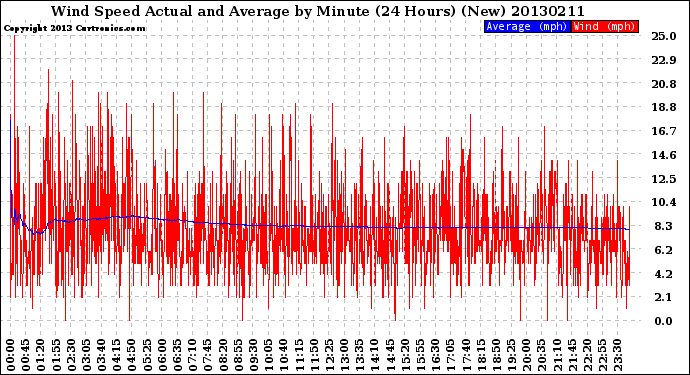Click the 11:15 time axis label
The width and height of the screenshot is (690, 375).
point(299,354)
